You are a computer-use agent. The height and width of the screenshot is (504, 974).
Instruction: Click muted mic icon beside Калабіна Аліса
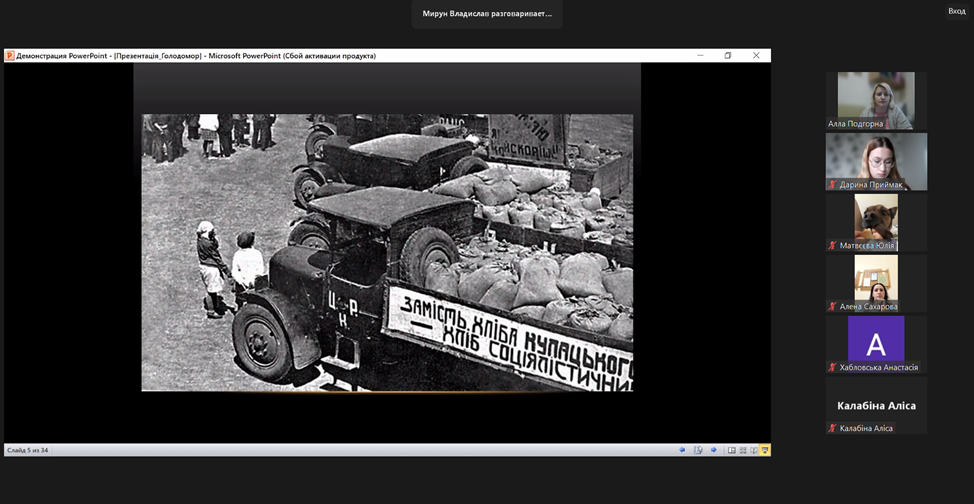point(832,428)
